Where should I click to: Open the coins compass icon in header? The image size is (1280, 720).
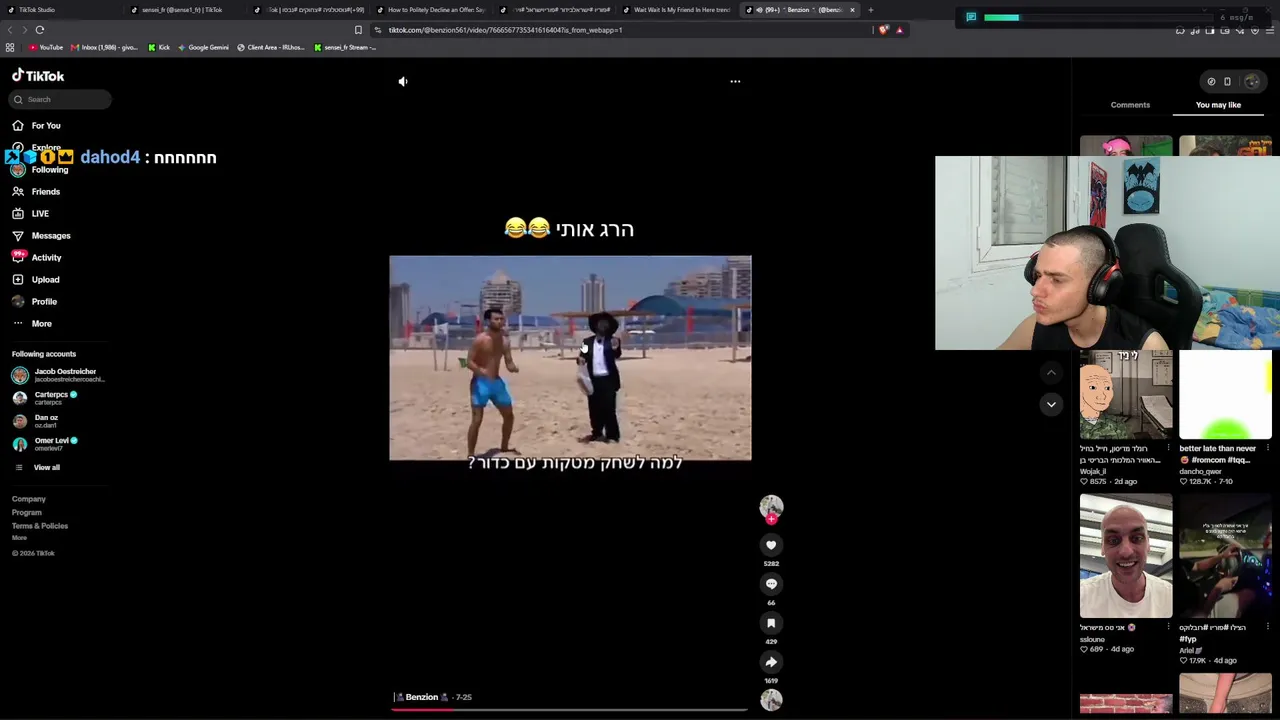tap(1211, 82)
